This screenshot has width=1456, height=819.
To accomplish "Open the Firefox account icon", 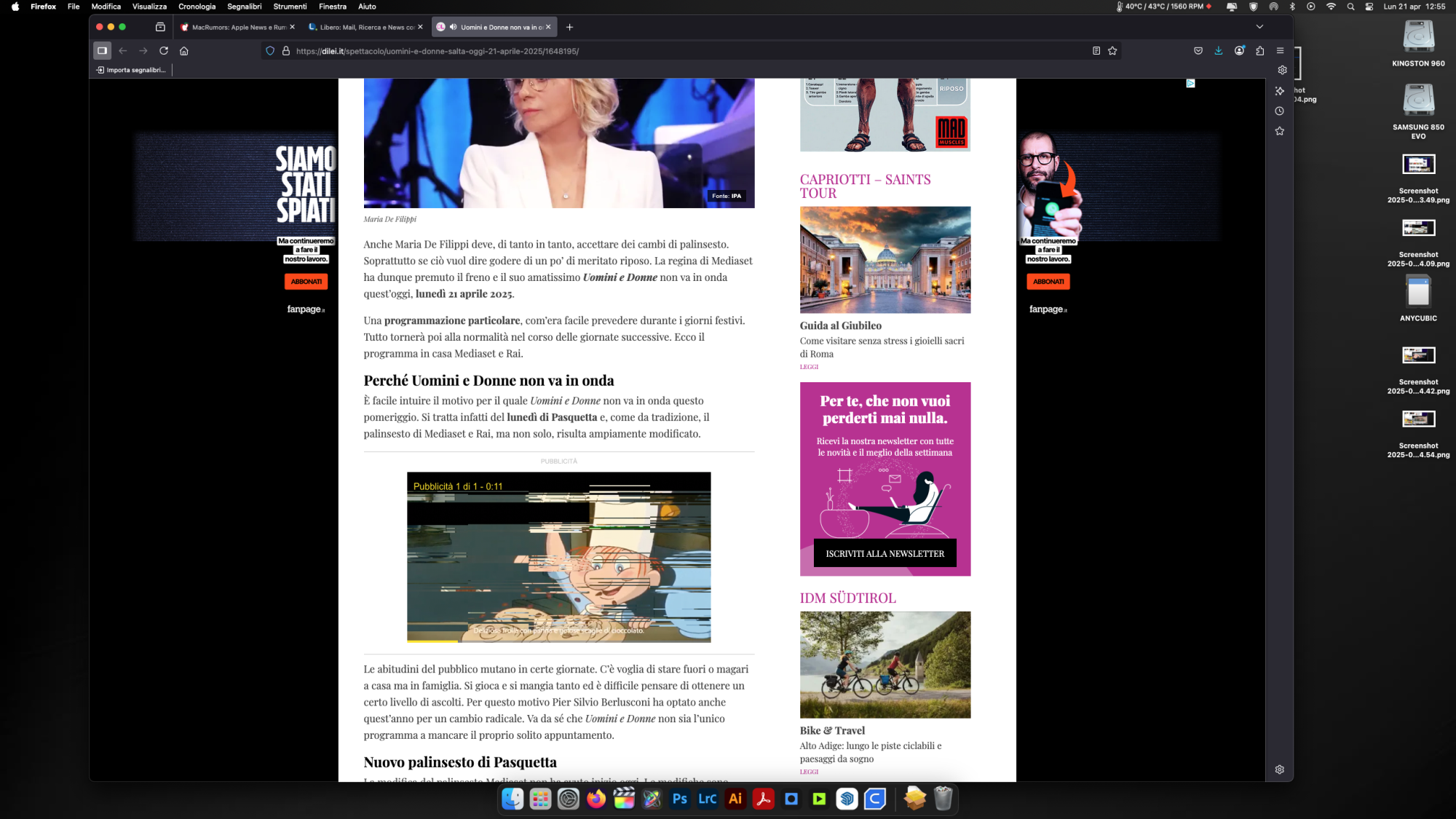I will coord(1239,51).
